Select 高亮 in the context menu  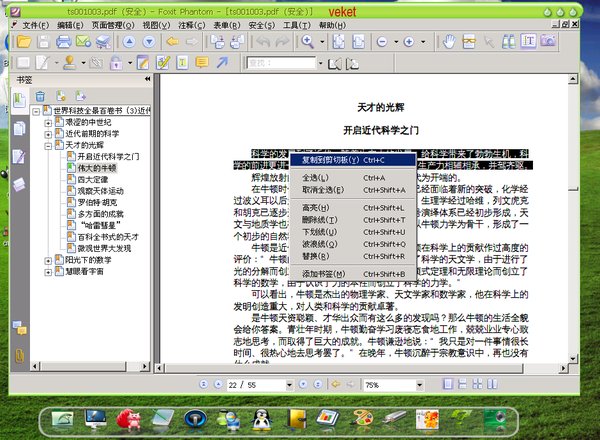tap(316, 207)
